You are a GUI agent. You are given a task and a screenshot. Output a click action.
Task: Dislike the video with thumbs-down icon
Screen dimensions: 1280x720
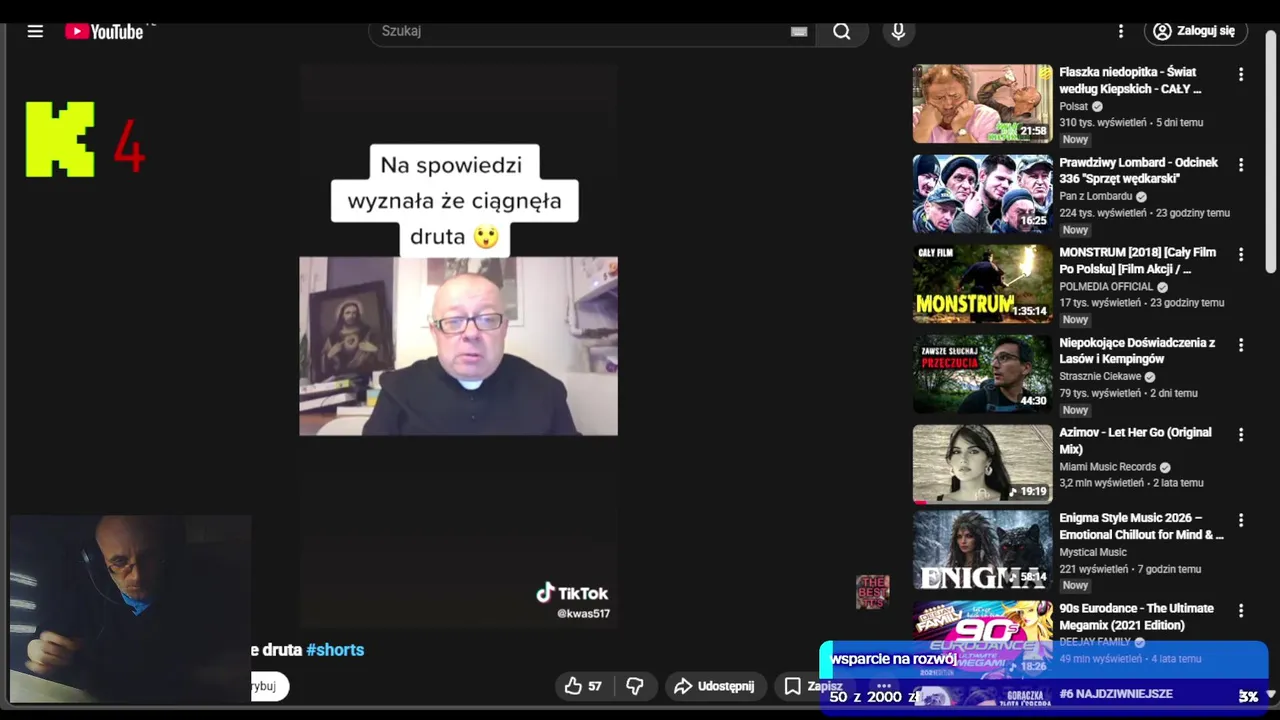pyautogui.click(x=634, y=686)
